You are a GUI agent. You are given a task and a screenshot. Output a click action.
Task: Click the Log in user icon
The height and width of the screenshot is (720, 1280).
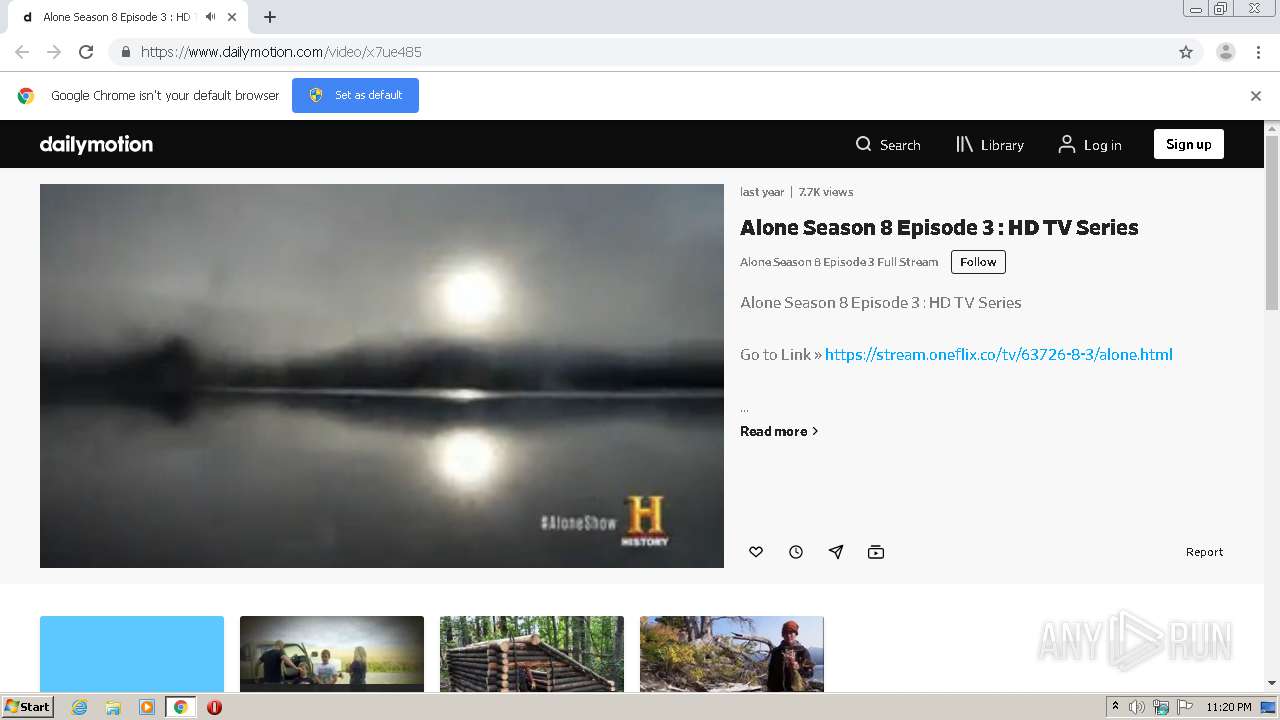point(1067,144)
